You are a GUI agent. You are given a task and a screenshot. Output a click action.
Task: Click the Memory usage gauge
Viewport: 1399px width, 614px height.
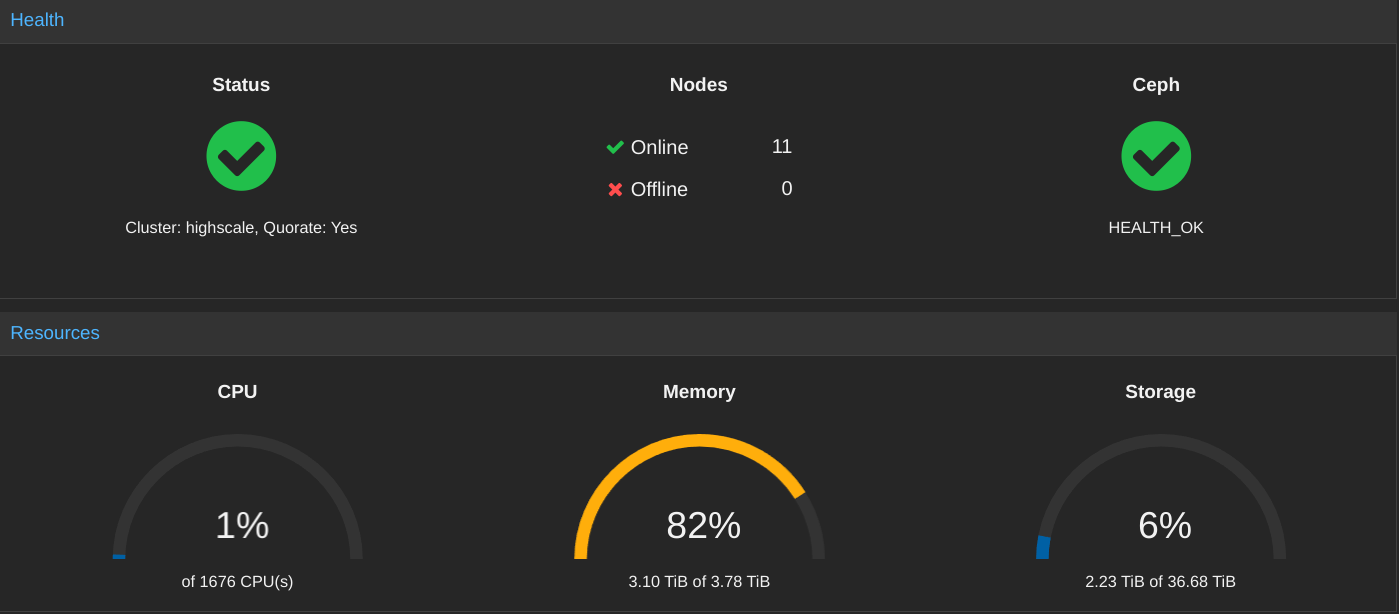(x=699, y=510)
